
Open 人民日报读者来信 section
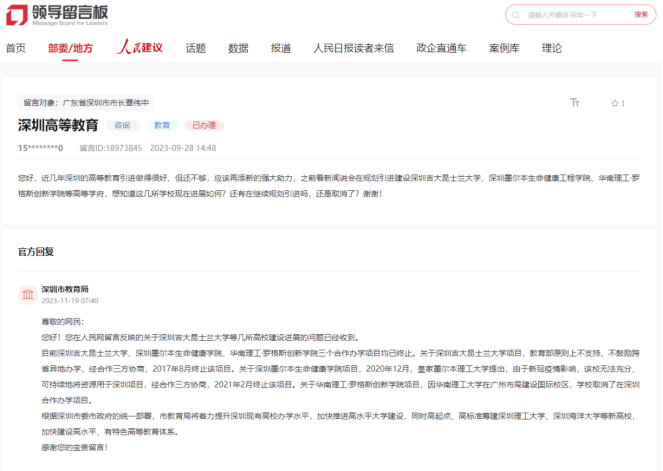point(353,48)
